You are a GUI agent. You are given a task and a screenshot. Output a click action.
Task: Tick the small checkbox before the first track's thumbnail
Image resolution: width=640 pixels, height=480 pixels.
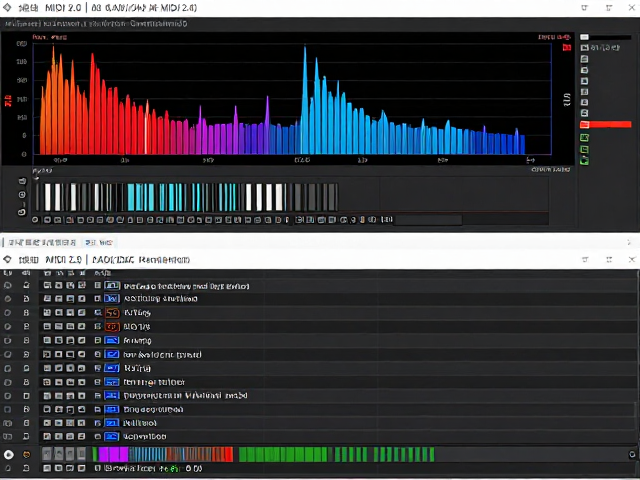coord(98,286)
